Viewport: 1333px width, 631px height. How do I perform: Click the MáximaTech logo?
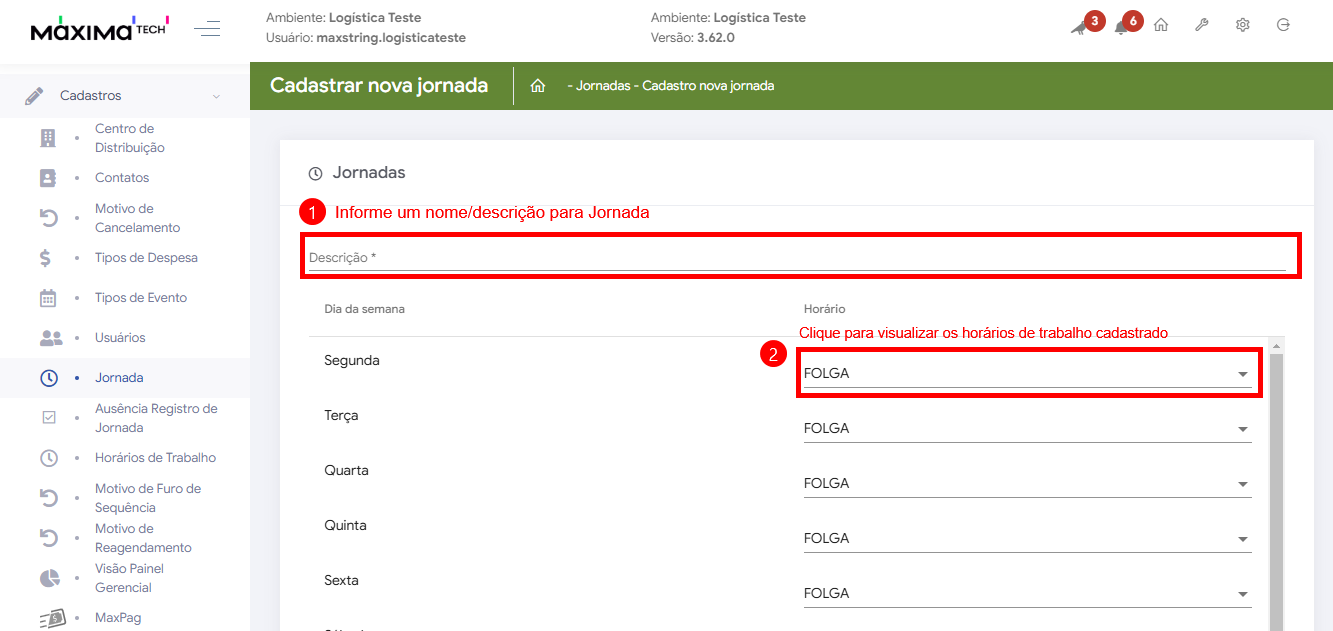[x=100, y=28]
